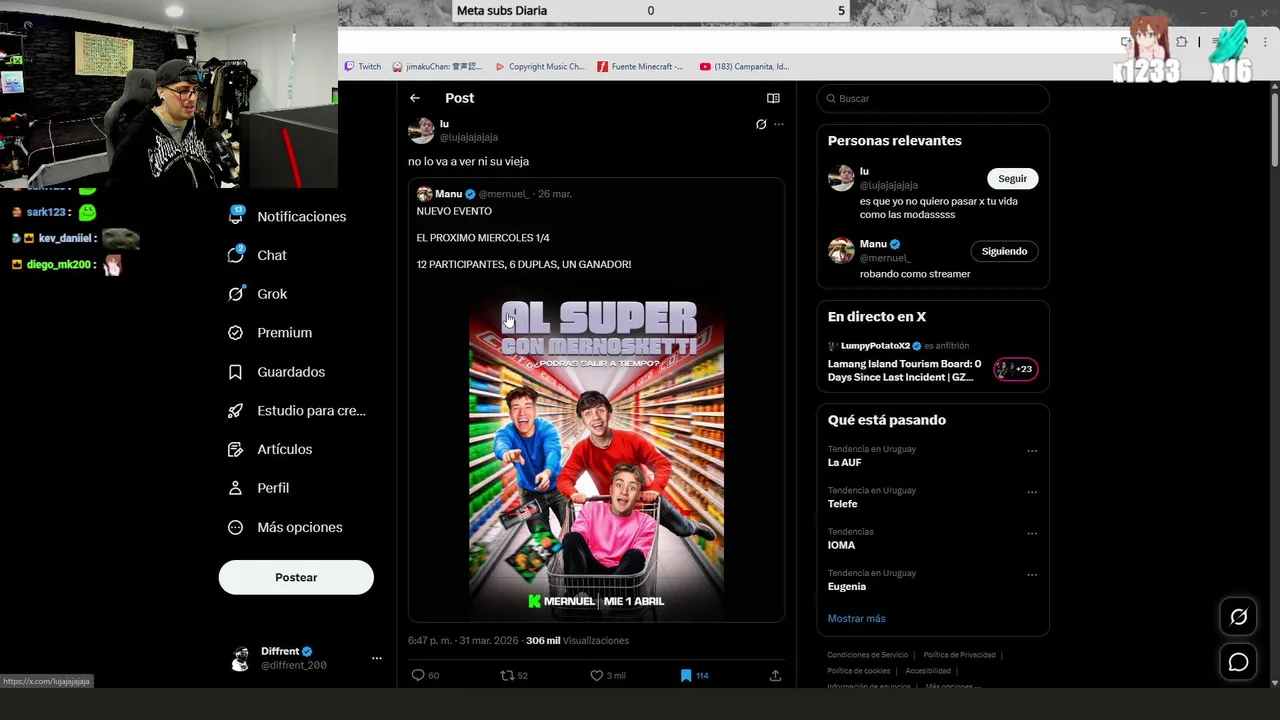Open Manu's avatar in the quoted post

pyautogui.click(x=424, y=193)
